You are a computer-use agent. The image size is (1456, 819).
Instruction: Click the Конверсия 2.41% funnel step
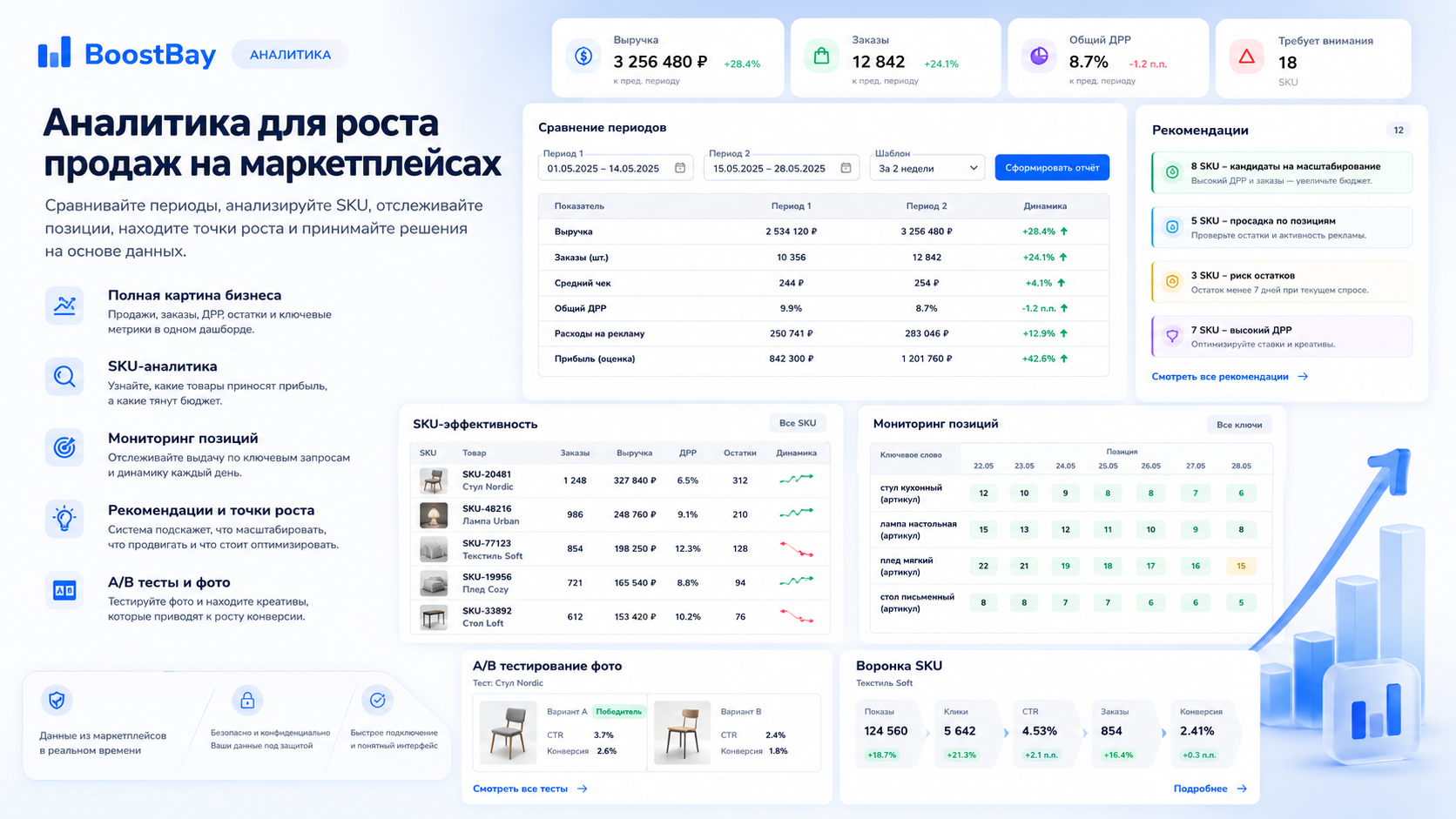(1205, 733)
